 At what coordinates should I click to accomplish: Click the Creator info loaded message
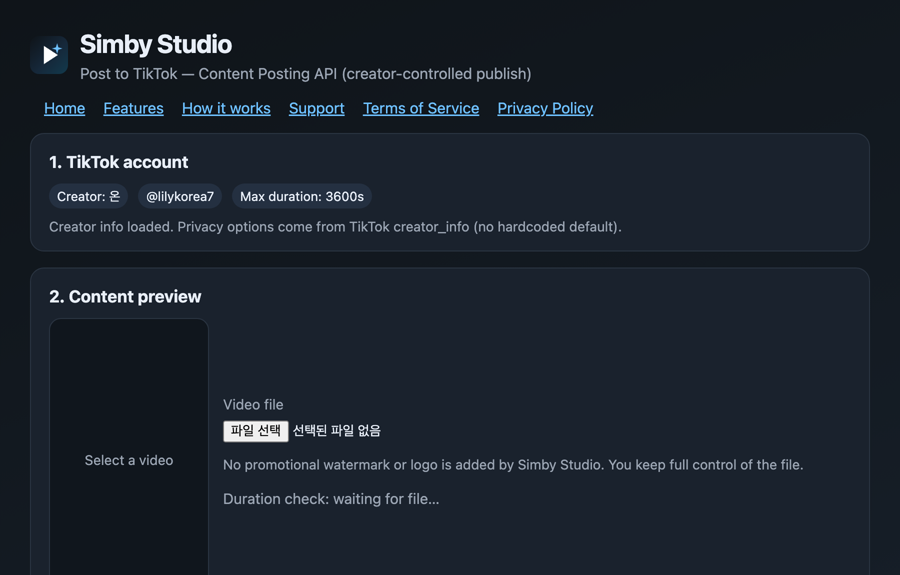[335, 227]
